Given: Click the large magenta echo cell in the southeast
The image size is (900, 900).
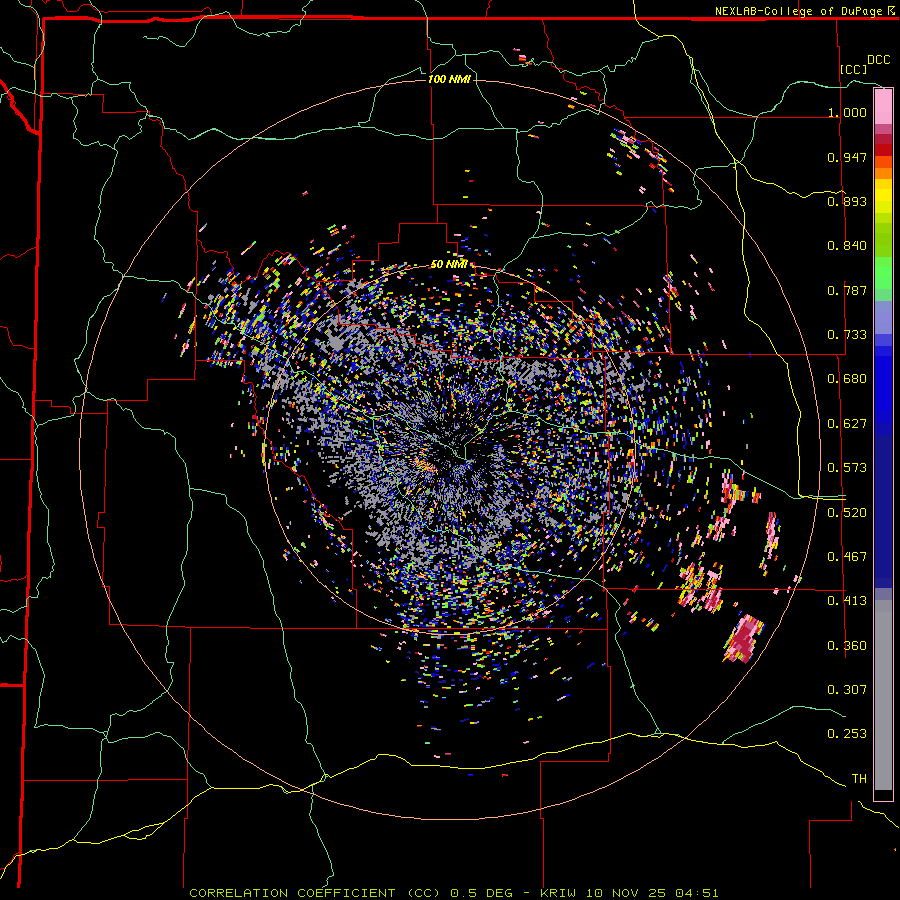Looking at the screenshot, I should [x=744, y=639].
